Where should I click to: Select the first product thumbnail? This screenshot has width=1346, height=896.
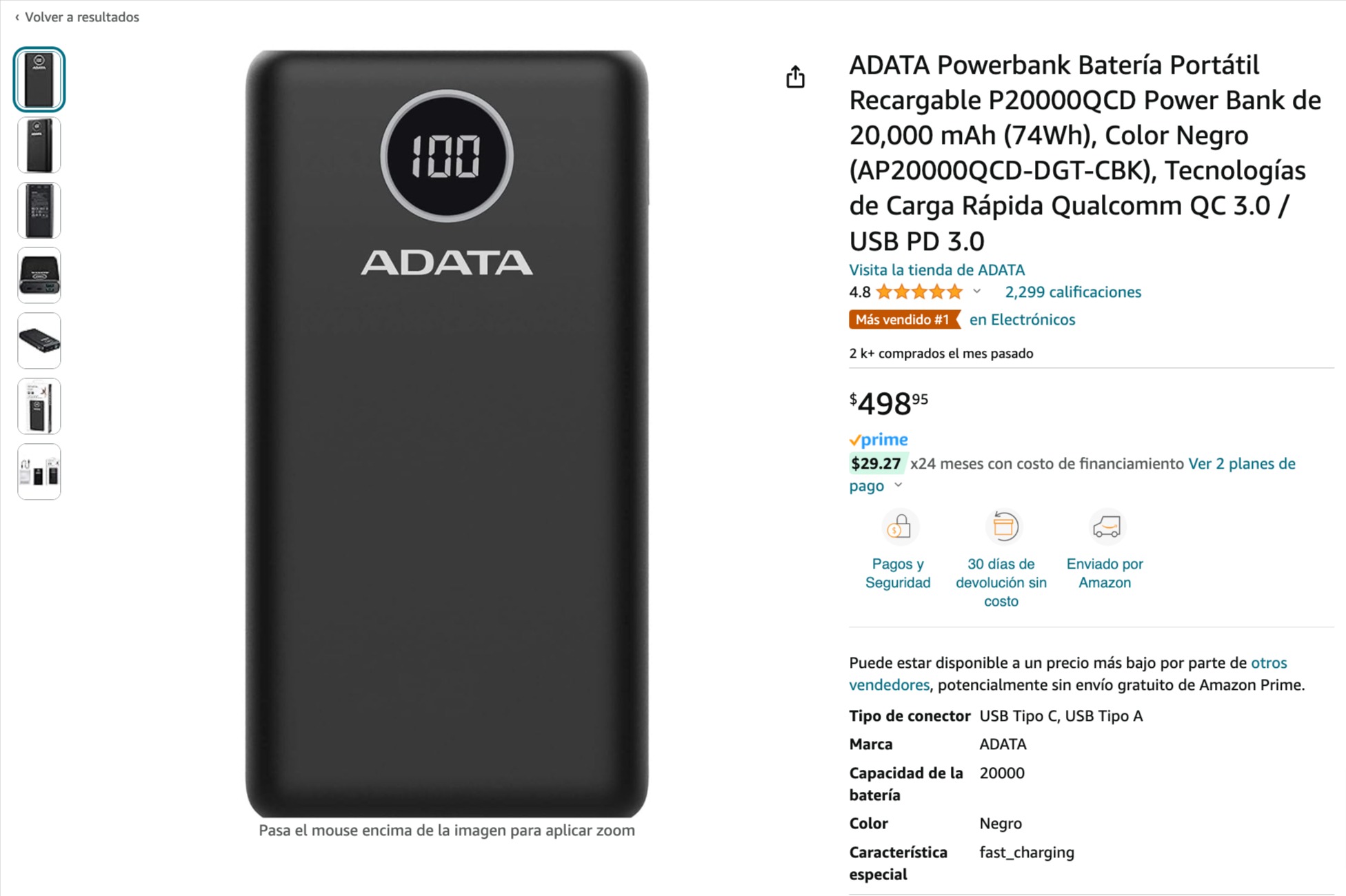coord(39,79)
